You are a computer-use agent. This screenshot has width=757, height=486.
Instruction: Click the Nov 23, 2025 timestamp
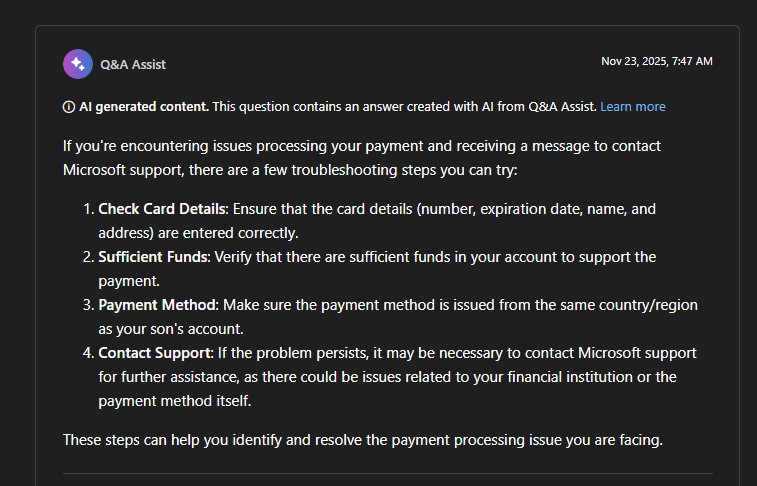pyautogui.click(x=657, y=61)
